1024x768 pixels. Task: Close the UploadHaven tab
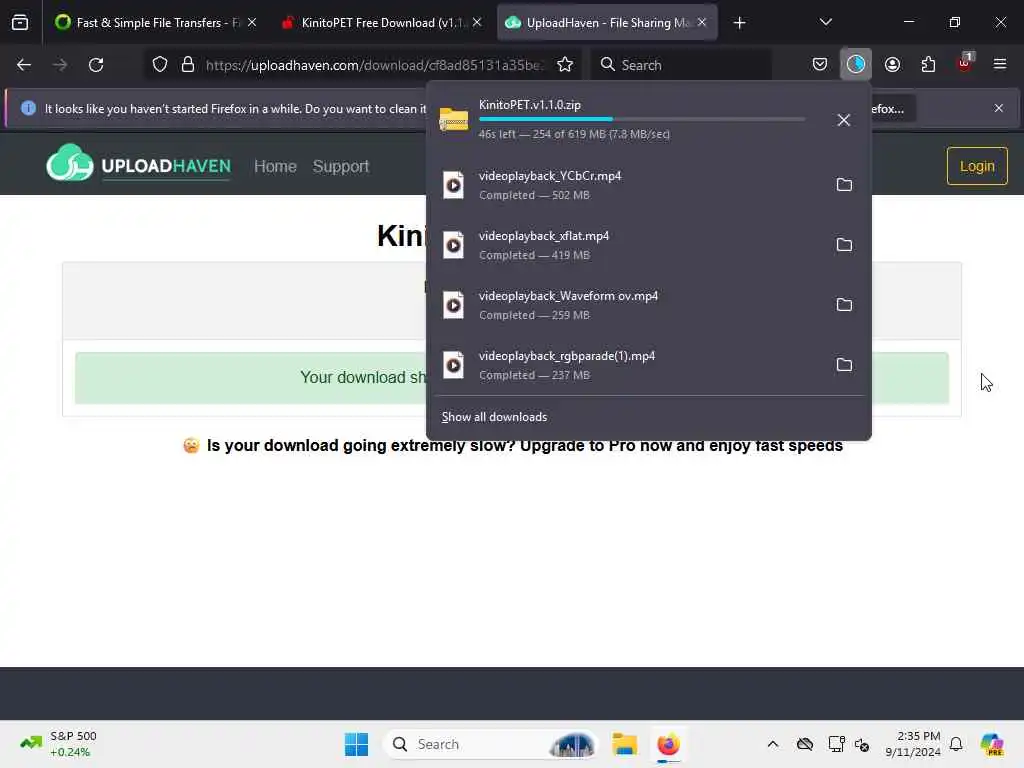pyautogui.click(x=702, y=23)
